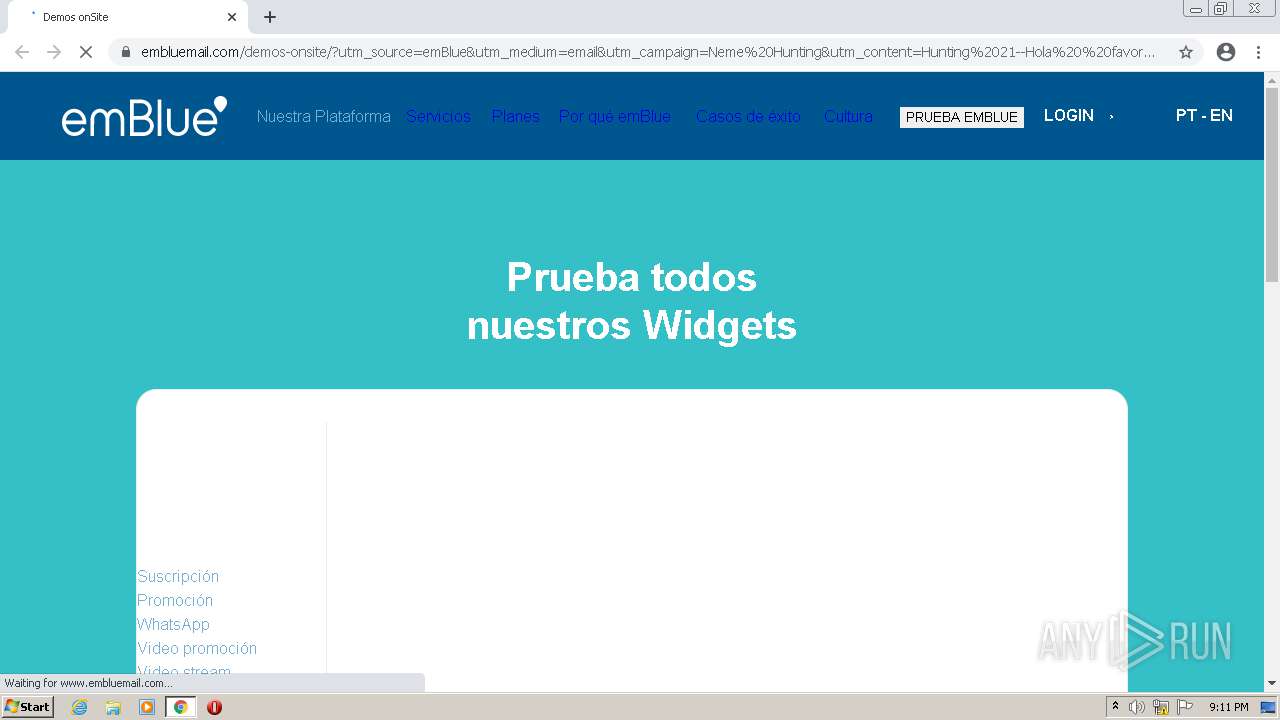Viewport: 1280px width, 720px height.
Task: Open Action Center flag icon
Action: coord(1185,707)
